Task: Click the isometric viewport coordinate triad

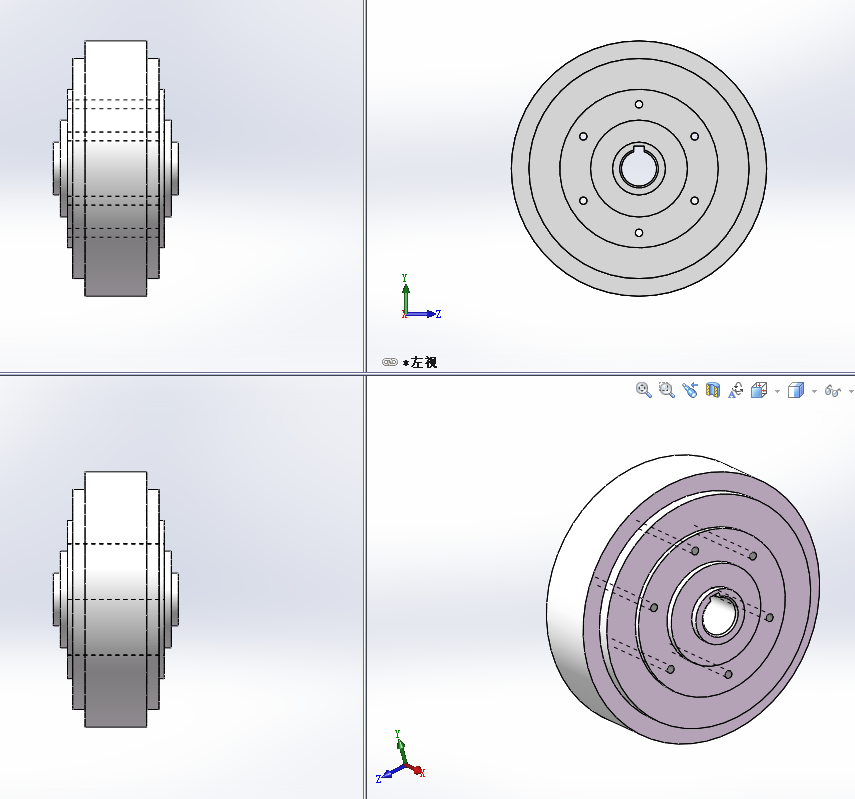Action: (401, 758)
